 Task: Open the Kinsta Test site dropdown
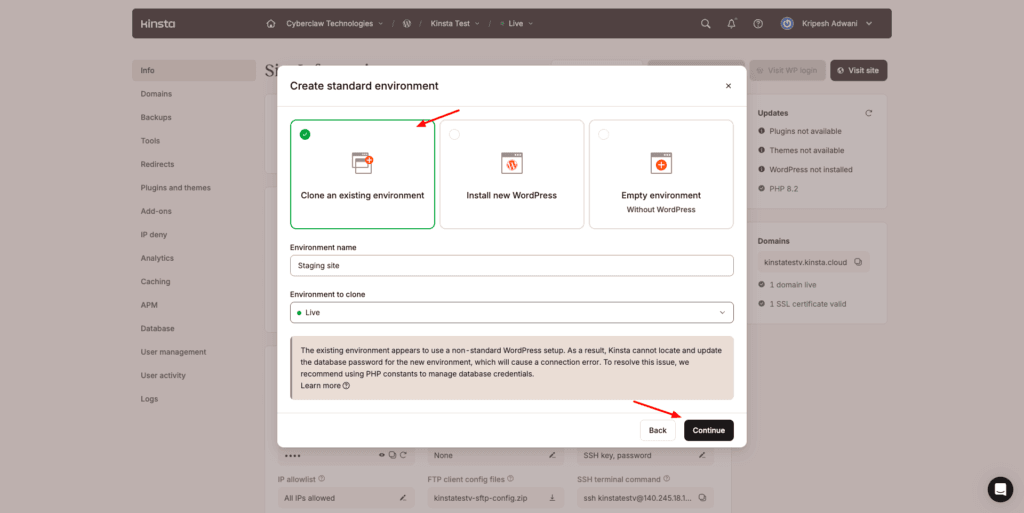click(x=455, y=23)
